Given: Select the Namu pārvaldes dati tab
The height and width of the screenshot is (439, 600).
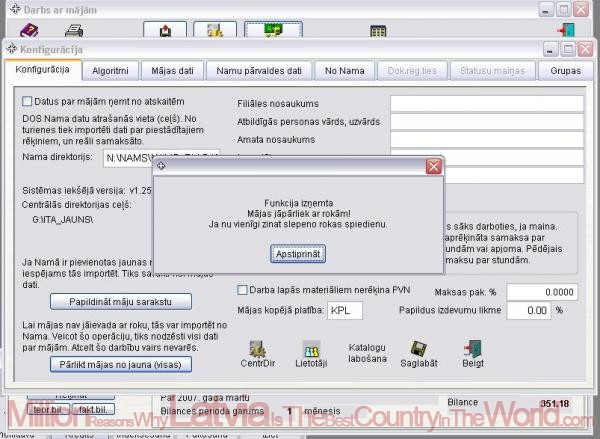Looking at the screenshot, I should tap(259, 71).
